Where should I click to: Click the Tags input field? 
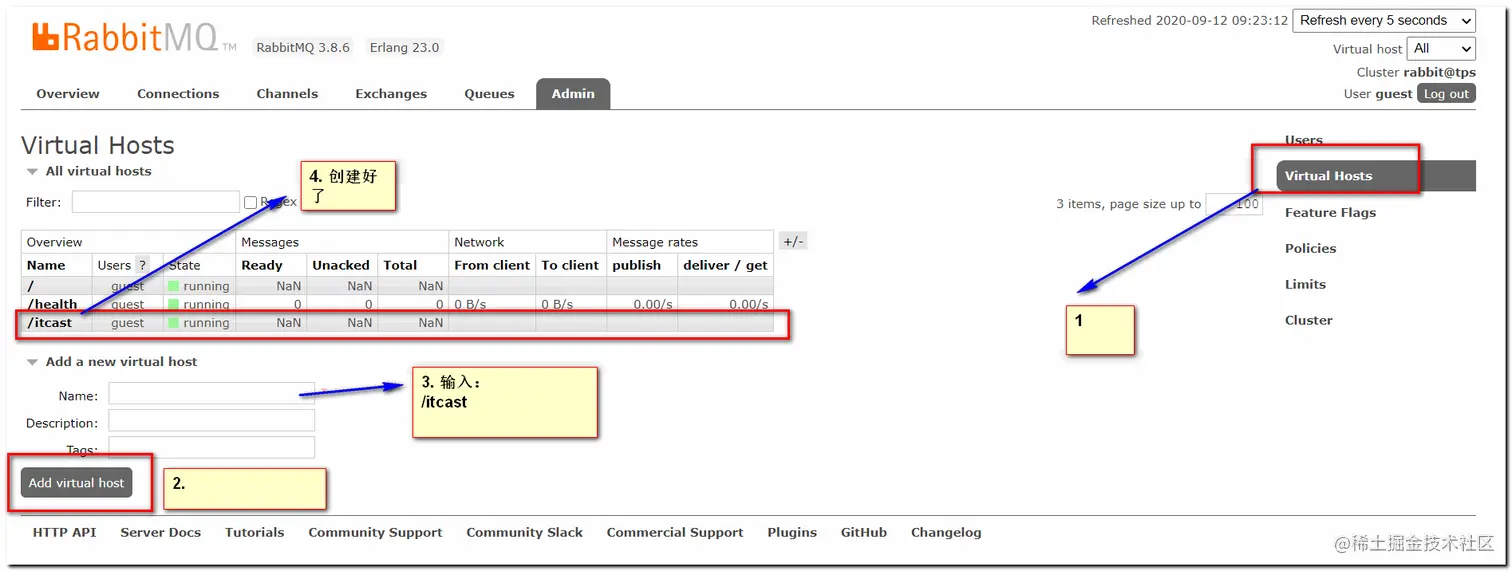point(211,447)
